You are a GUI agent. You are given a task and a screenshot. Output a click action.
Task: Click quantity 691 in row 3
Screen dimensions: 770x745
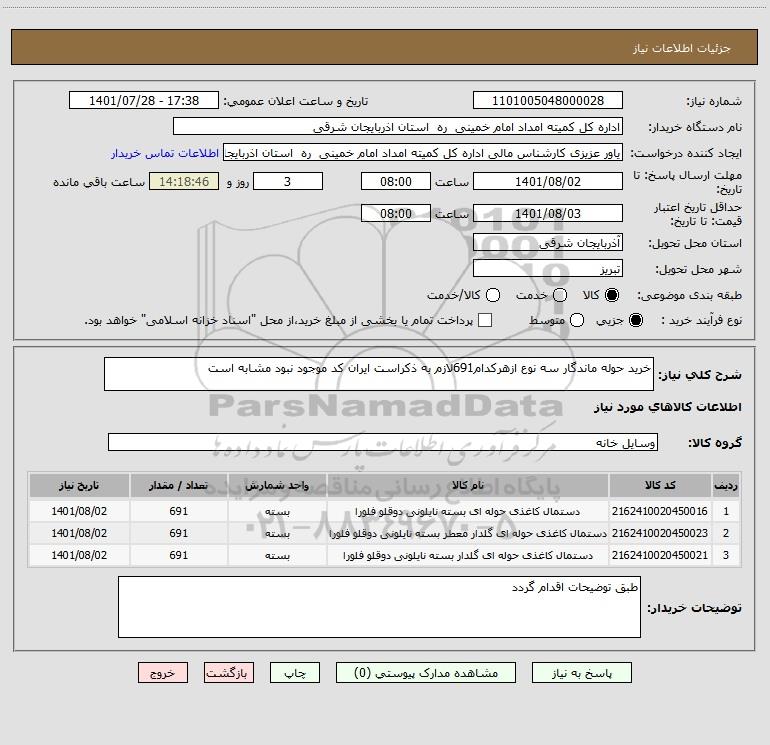(179, 555)
